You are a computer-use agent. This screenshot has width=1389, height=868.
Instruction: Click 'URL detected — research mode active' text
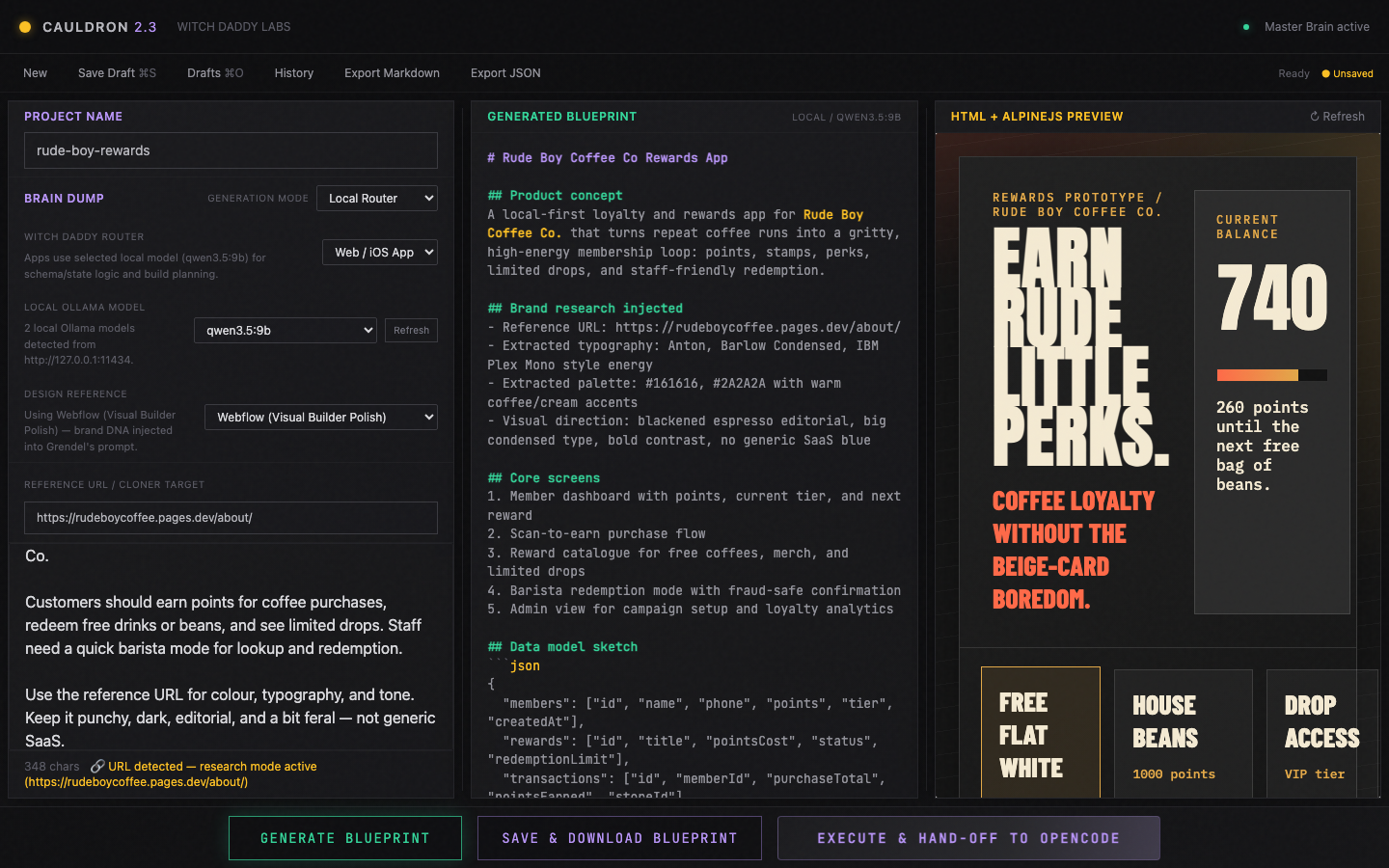212,767
